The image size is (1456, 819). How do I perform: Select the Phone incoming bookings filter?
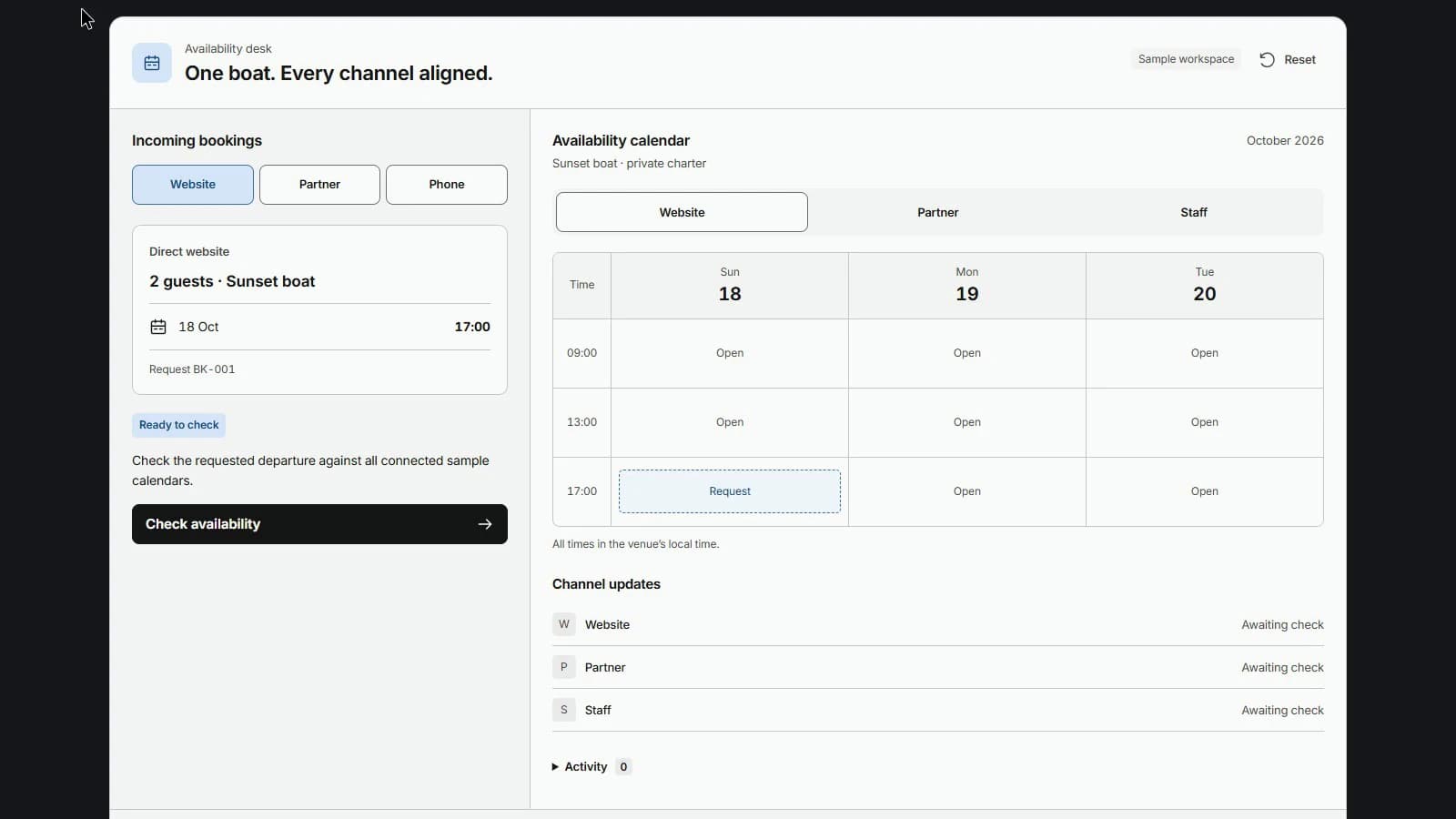click(x=447, y=185)
